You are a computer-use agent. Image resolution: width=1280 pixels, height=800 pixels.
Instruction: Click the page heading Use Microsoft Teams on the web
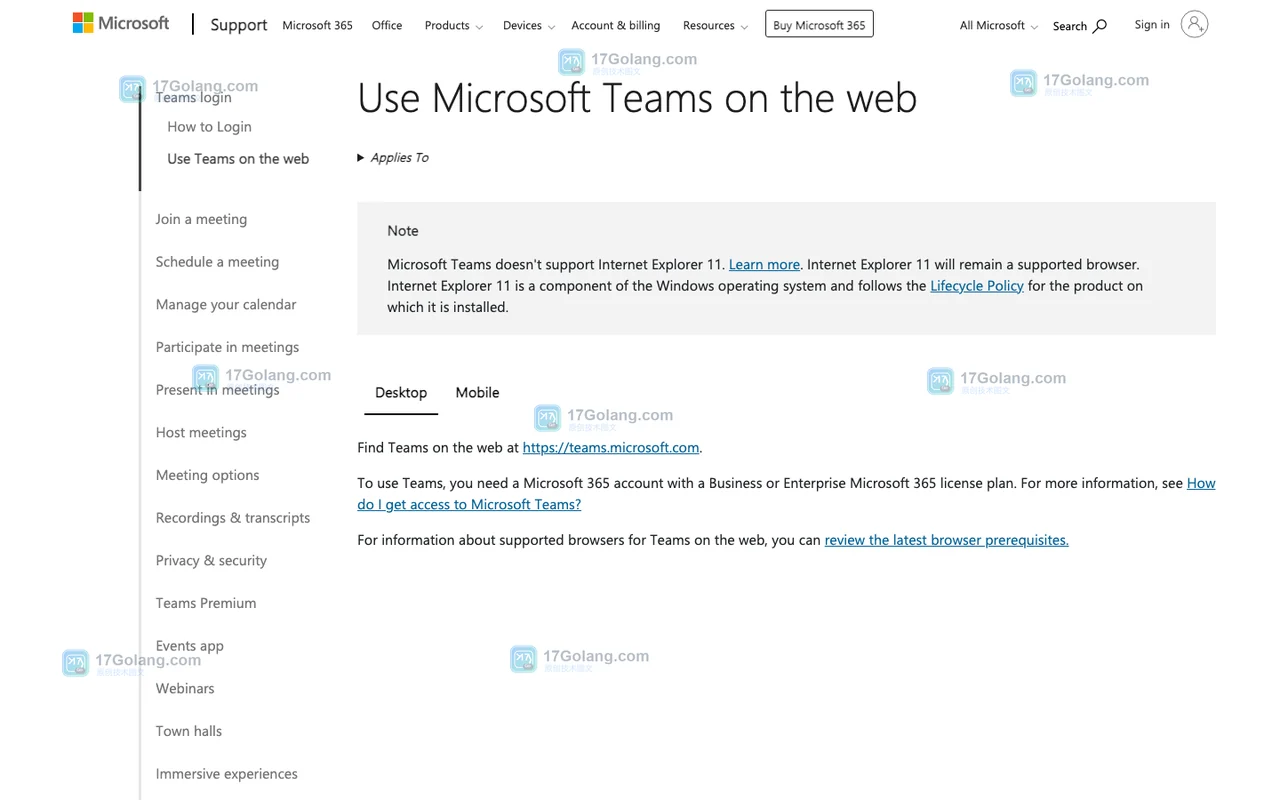click(637, 98)
